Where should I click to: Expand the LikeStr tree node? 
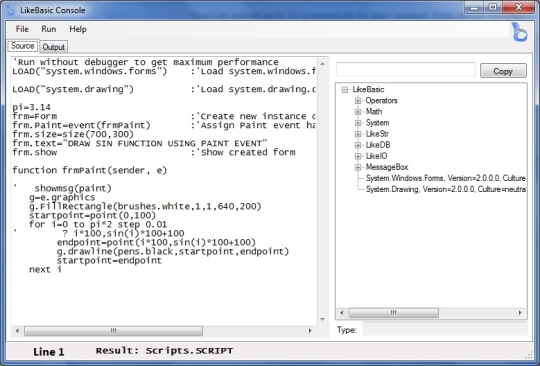click(358, 134)
